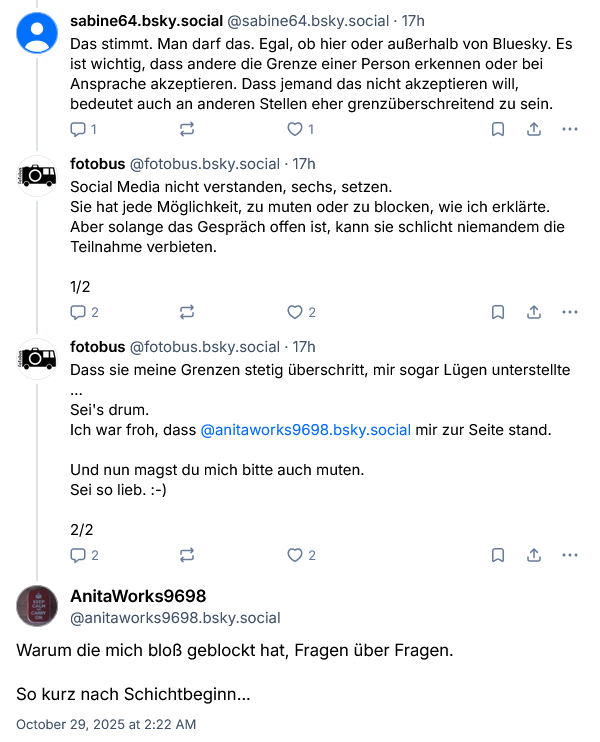The height and width of the screenshot is (742, 600).
Task: Like sabine64's post about Grenze
Action: pyautogui.click(x=295, y=129)
